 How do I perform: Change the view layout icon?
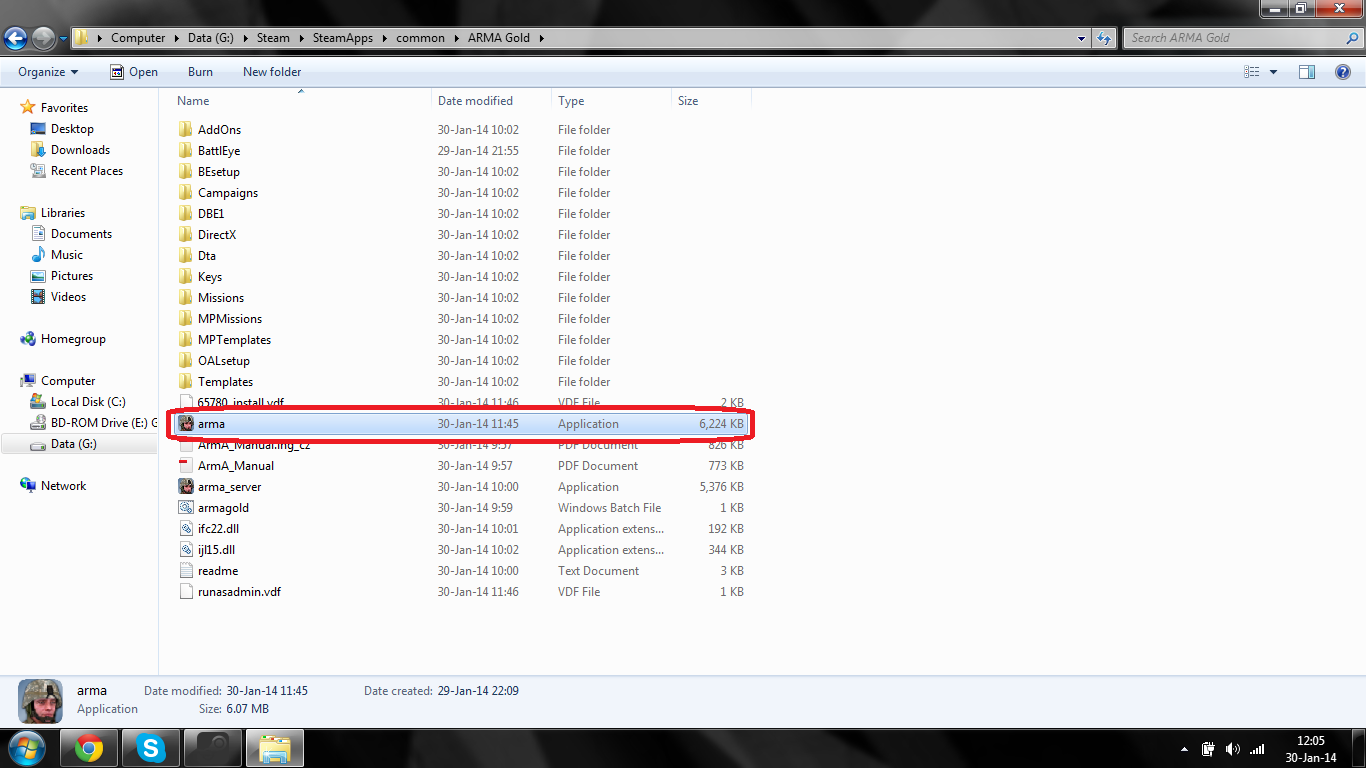(x=1251, y=72)
